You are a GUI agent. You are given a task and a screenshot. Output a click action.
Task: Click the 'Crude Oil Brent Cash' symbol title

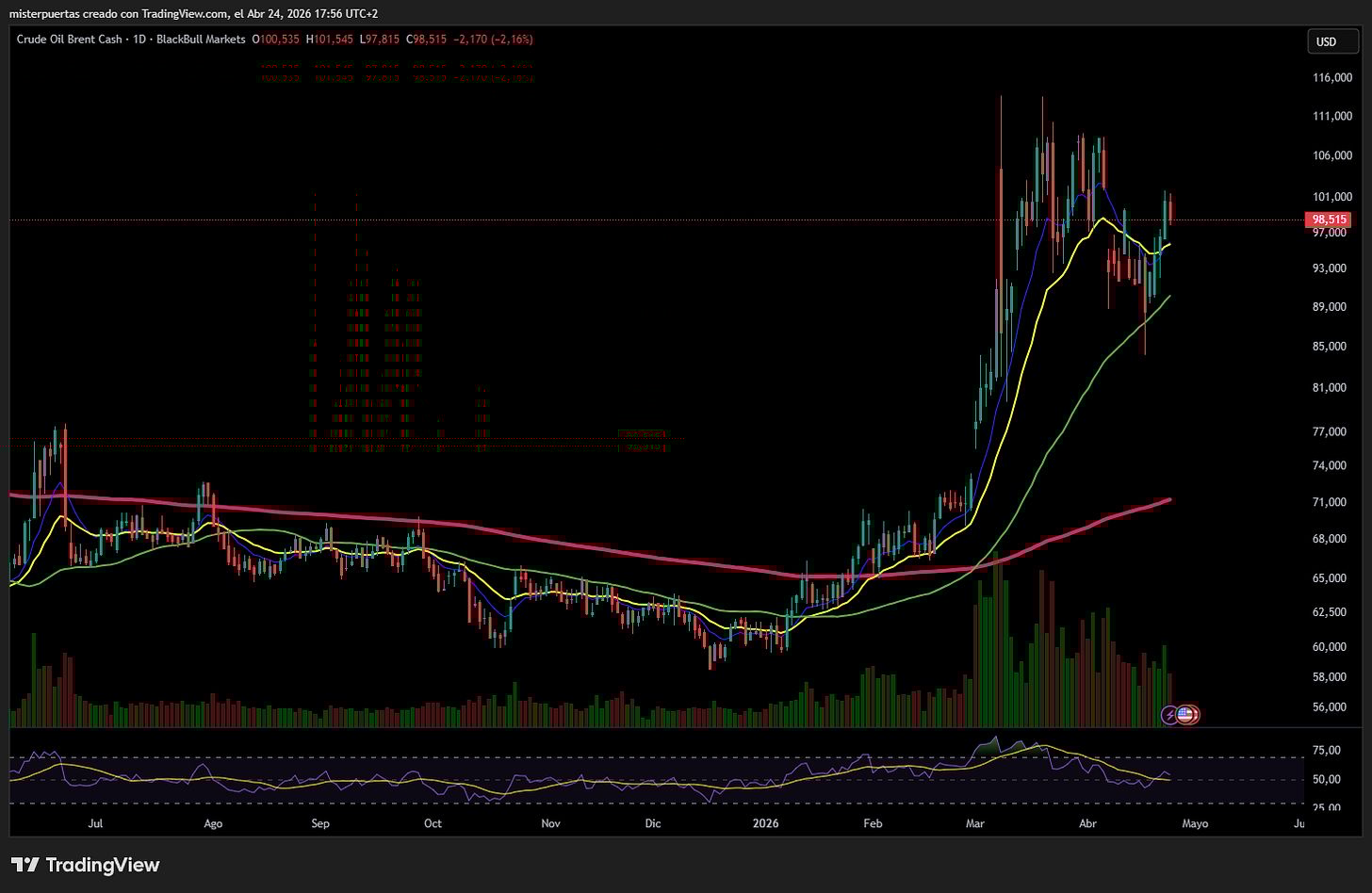click(69, 40)
